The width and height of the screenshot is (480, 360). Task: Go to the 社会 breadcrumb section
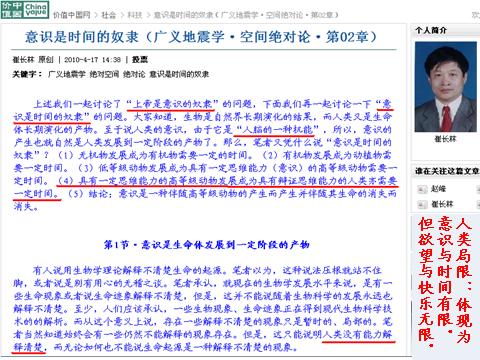(108, 15)
